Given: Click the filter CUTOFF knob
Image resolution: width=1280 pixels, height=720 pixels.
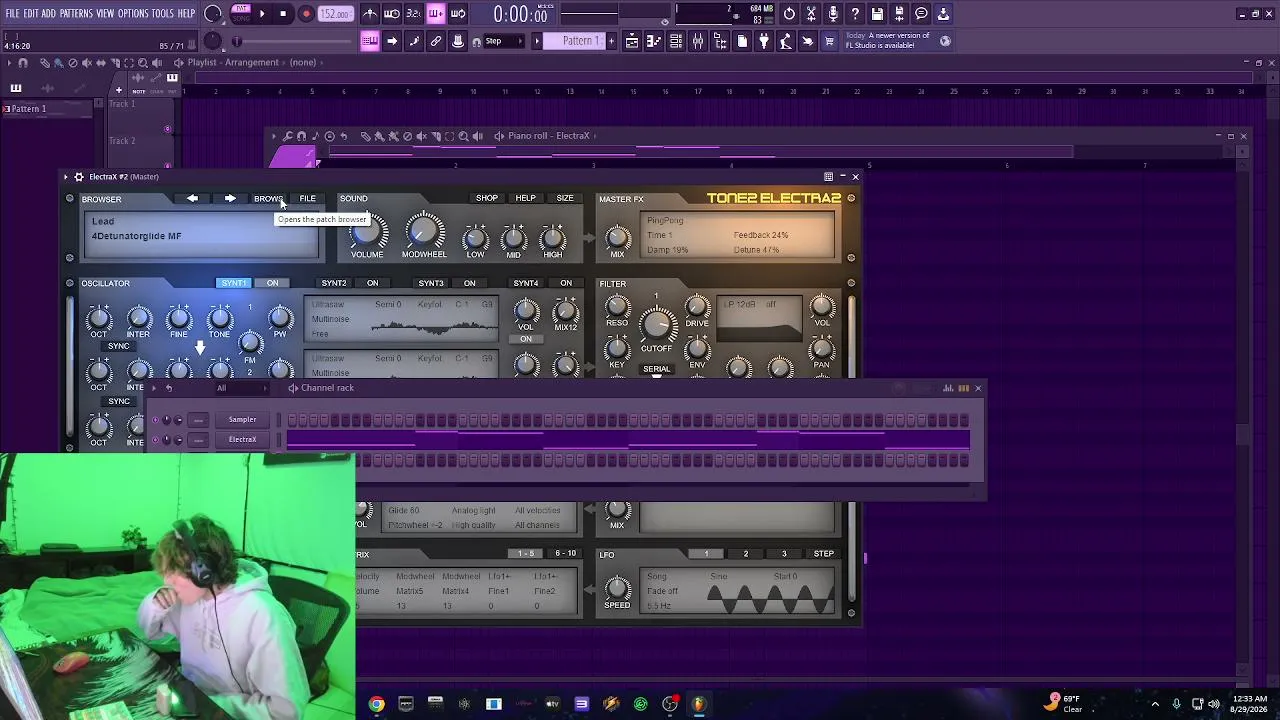Looking at the screenshot, I should click(657, 323).
